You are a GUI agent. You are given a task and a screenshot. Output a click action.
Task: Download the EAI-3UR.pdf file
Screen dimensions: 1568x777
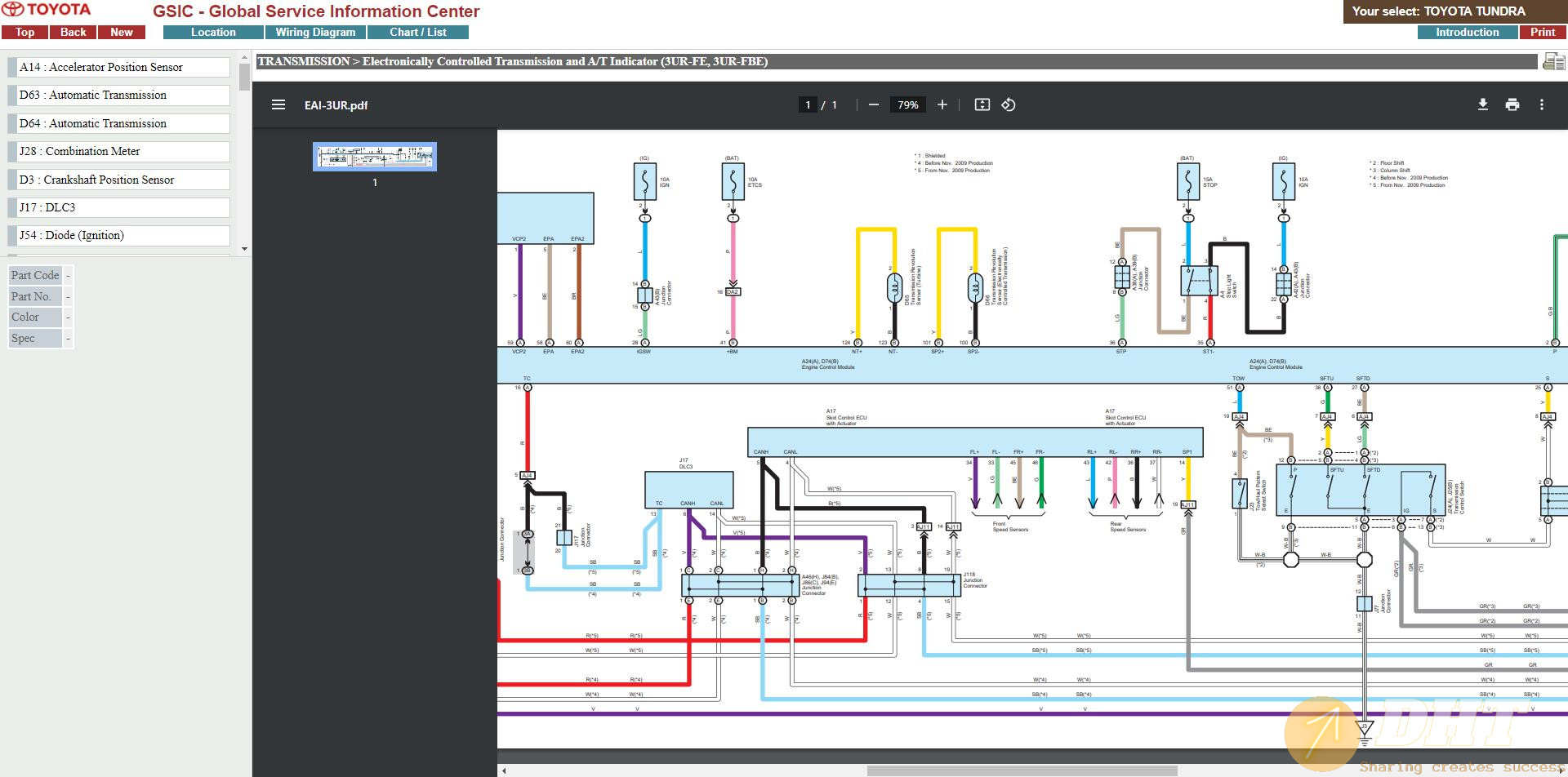(x=1482, y=104)
